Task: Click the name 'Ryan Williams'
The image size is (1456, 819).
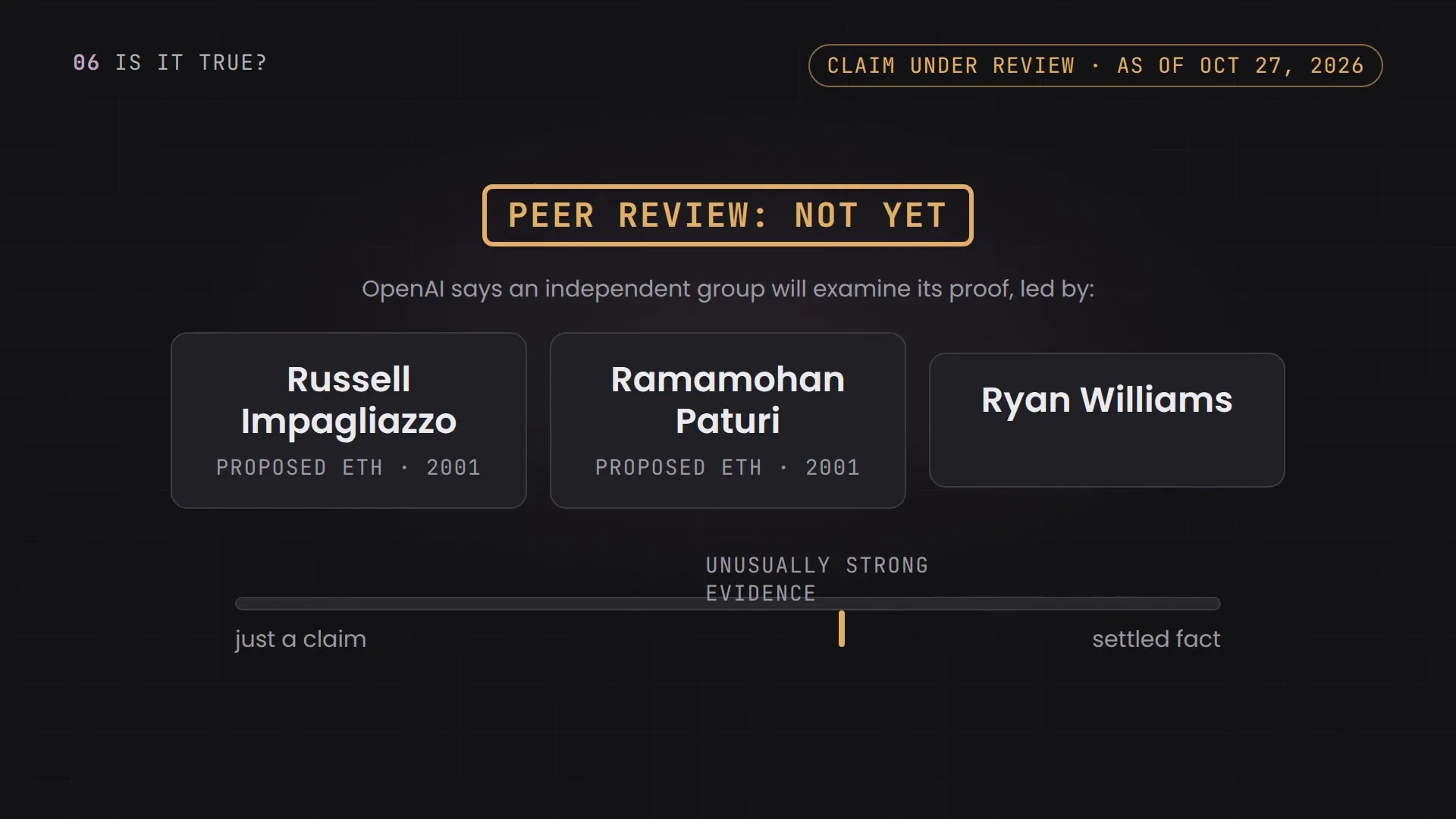Action: click(x=1107, y=400)
